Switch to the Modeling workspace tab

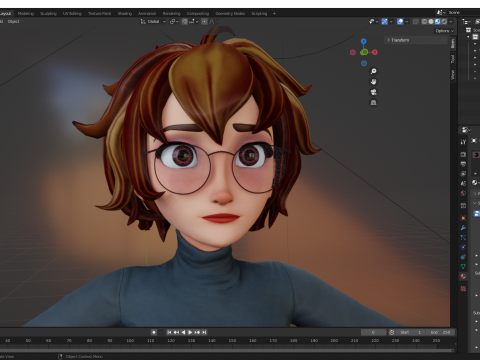point(26,13)
